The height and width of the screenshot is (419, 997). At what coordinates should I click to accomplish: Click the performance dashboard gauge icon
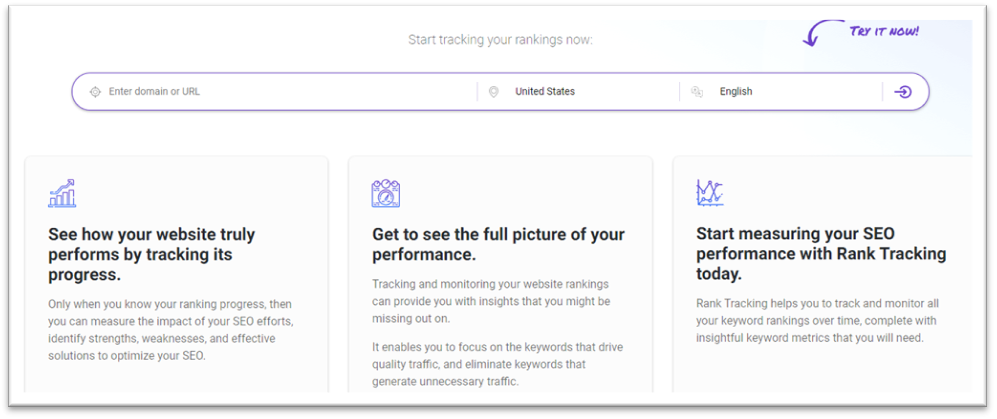[x=386, y=193]
